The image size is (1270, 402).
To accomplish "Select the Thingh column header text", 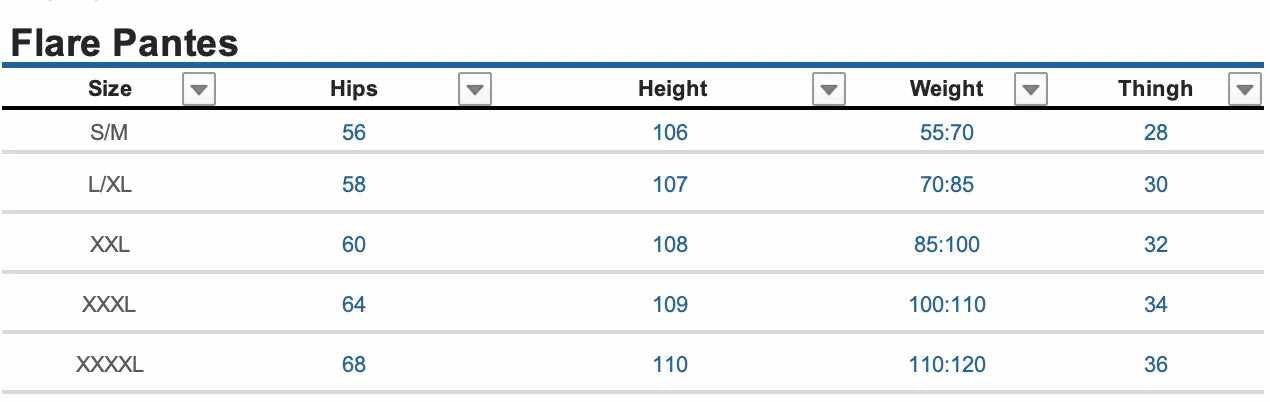I will pyautogui.click(x=1155, y=89).
